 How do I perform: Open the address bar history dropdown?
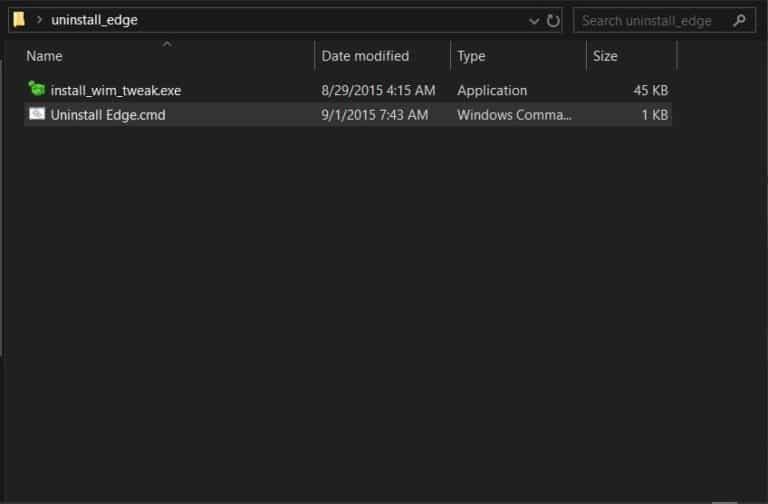pos(534,21)
